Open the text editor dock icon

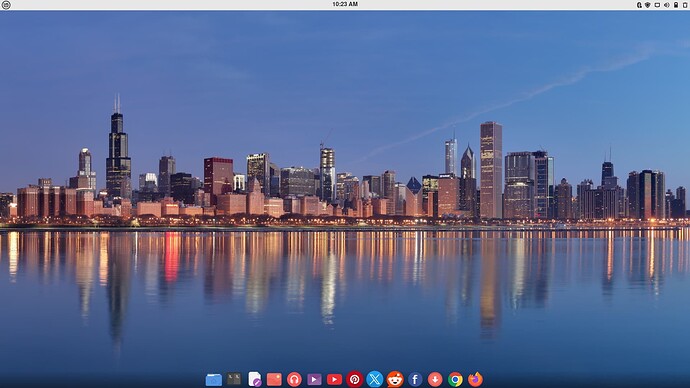tap(254, 379)
